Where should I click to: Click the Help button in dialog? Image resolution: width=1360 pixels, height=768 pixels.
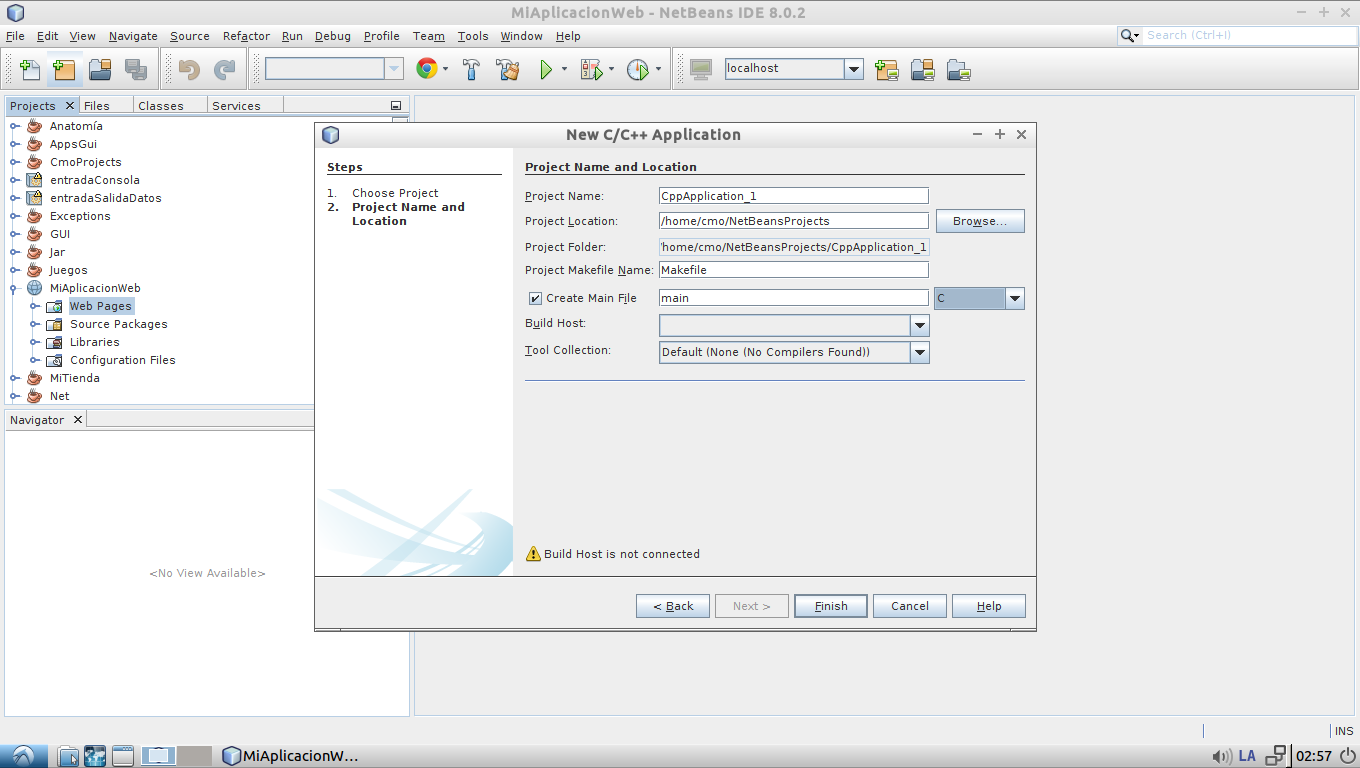(989, 606)
